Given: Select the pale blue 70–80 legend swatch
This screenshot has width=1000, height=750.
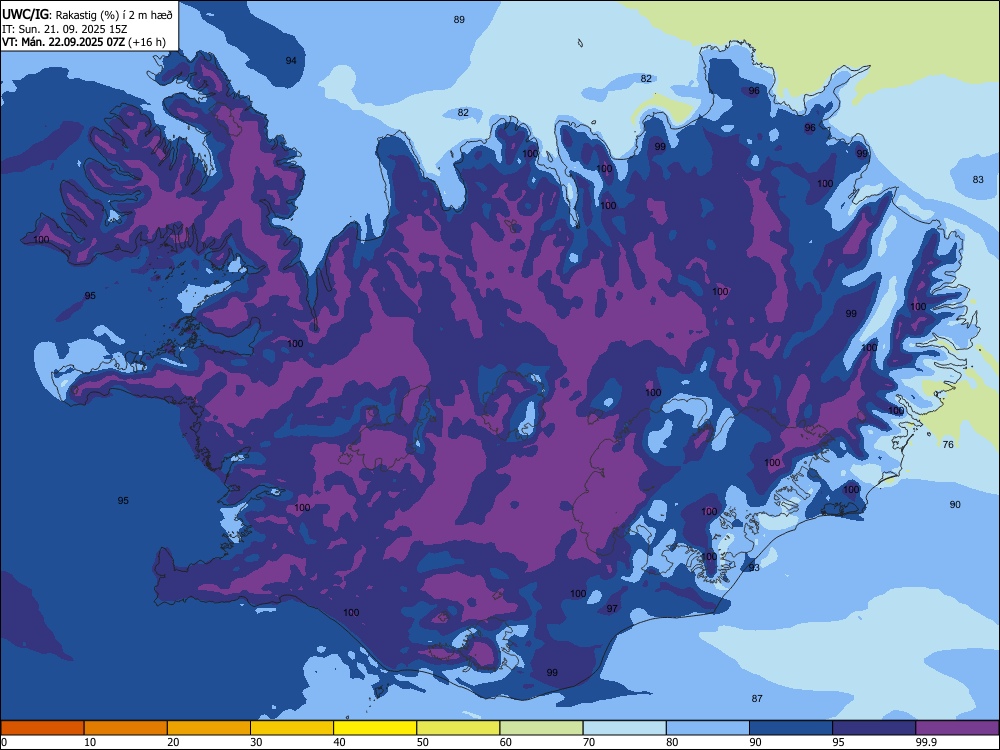Looking at the screenshot, I should pyautogui.click(x=624, y=728).
